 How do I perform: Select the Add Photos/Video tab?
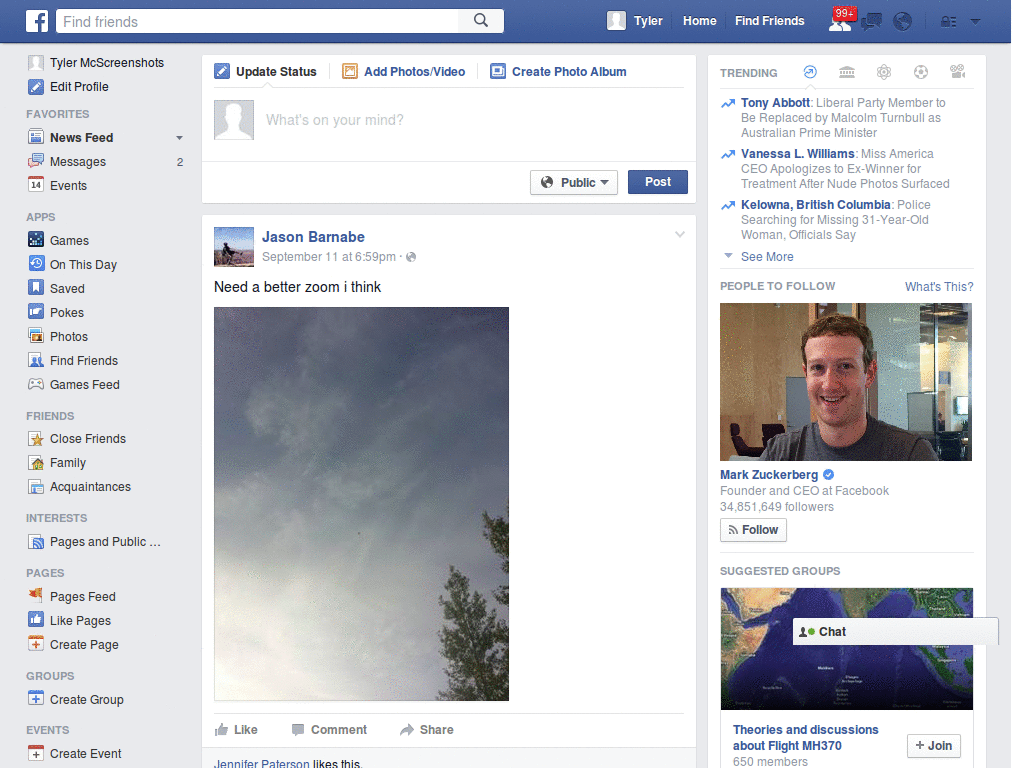(404, 71)
